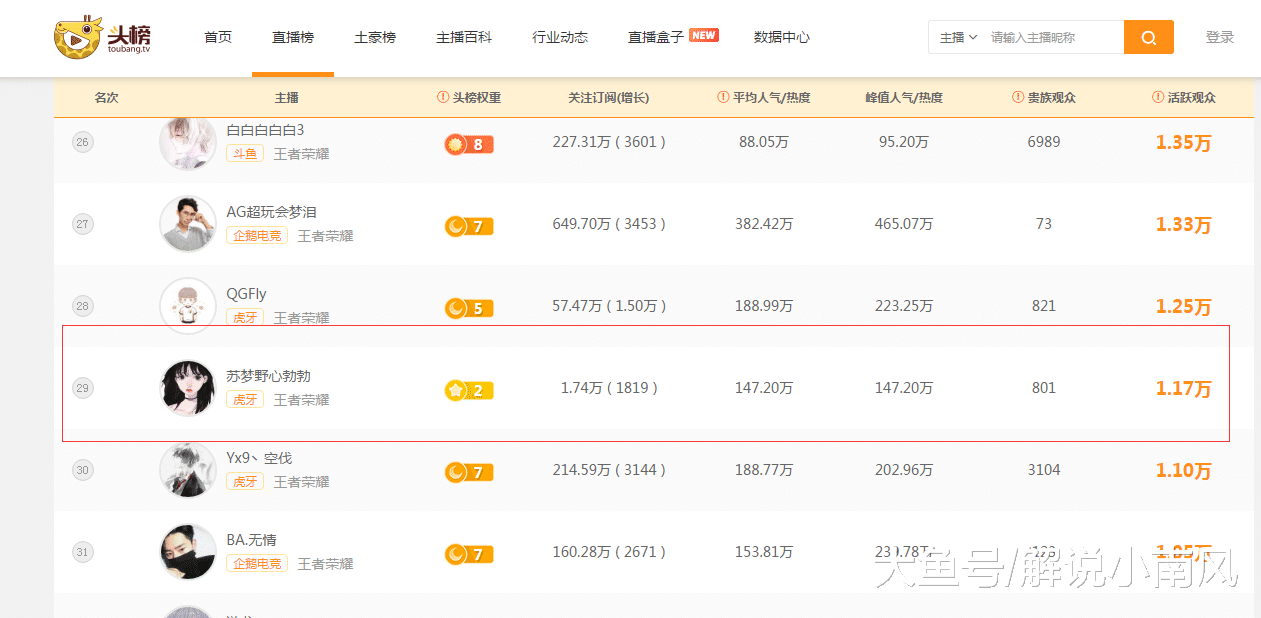This screenshot has height=618, width=1261.
Task: Click the avatar of BA.无情
Action: pyautogui.click(x=187, y=551)
